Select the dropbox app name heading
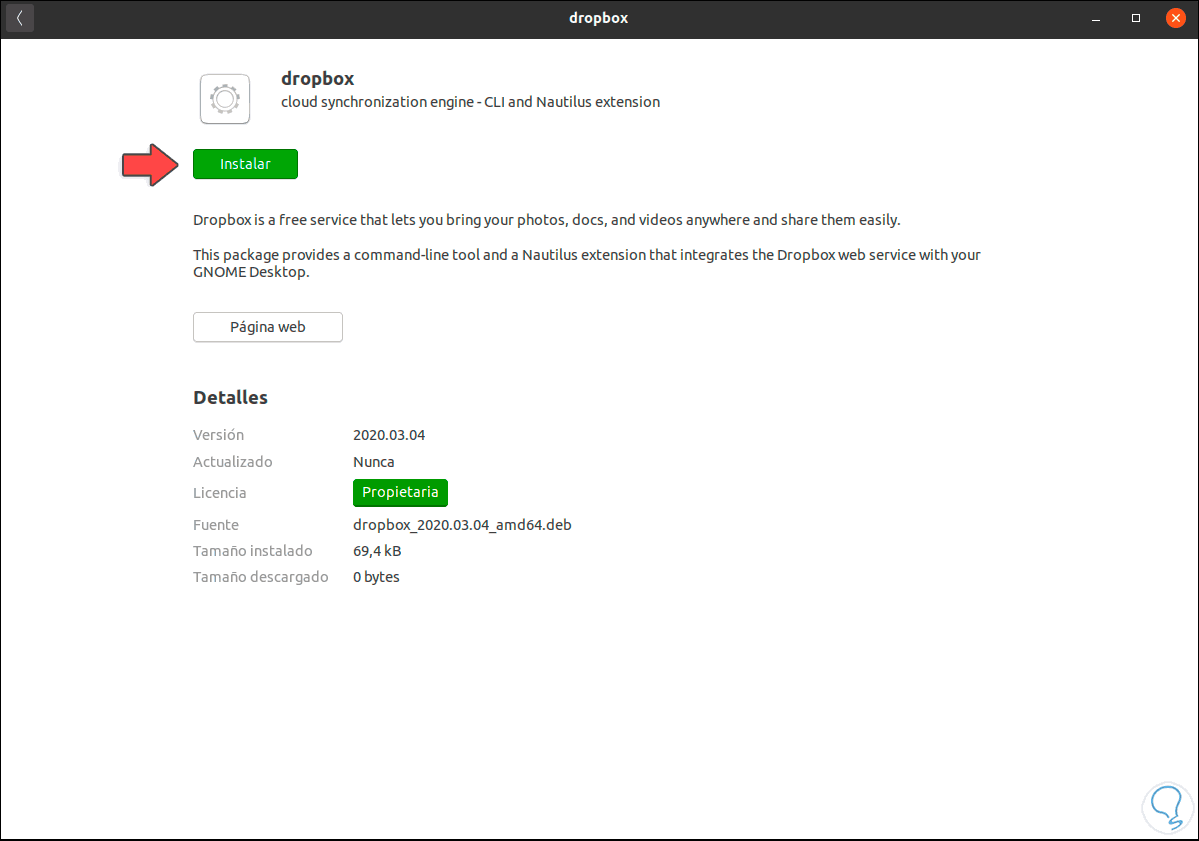The image size is (1199, 841). [317, 79]
